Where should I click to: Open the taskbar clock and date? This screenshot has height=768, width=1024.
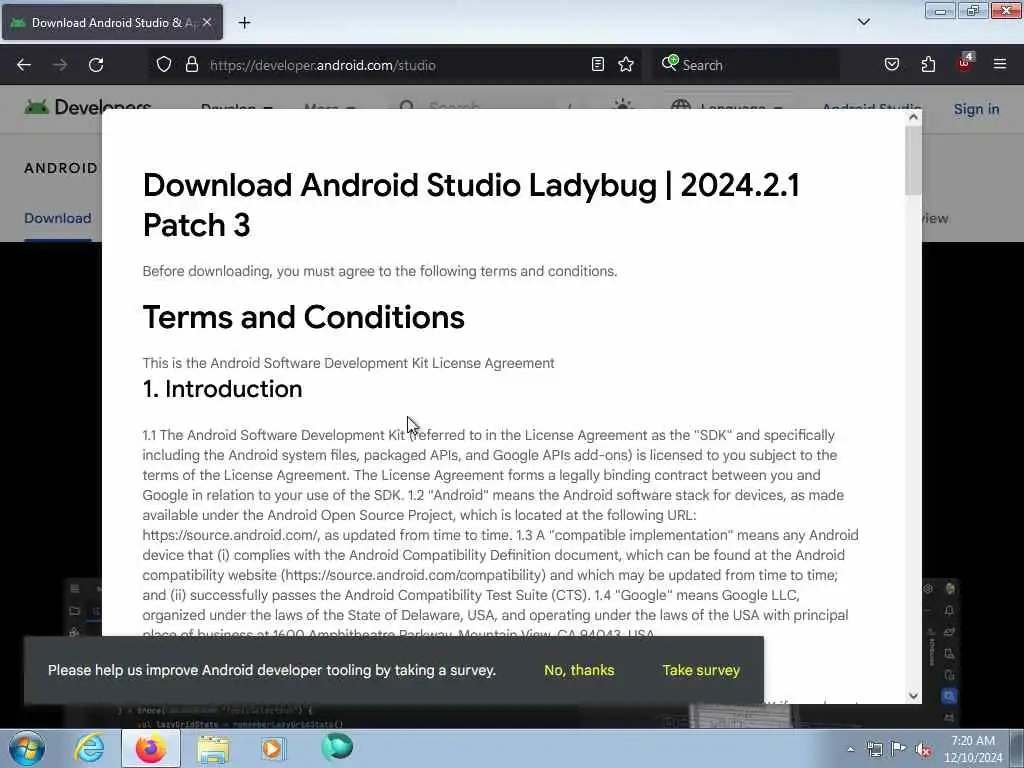coord(973,749)
